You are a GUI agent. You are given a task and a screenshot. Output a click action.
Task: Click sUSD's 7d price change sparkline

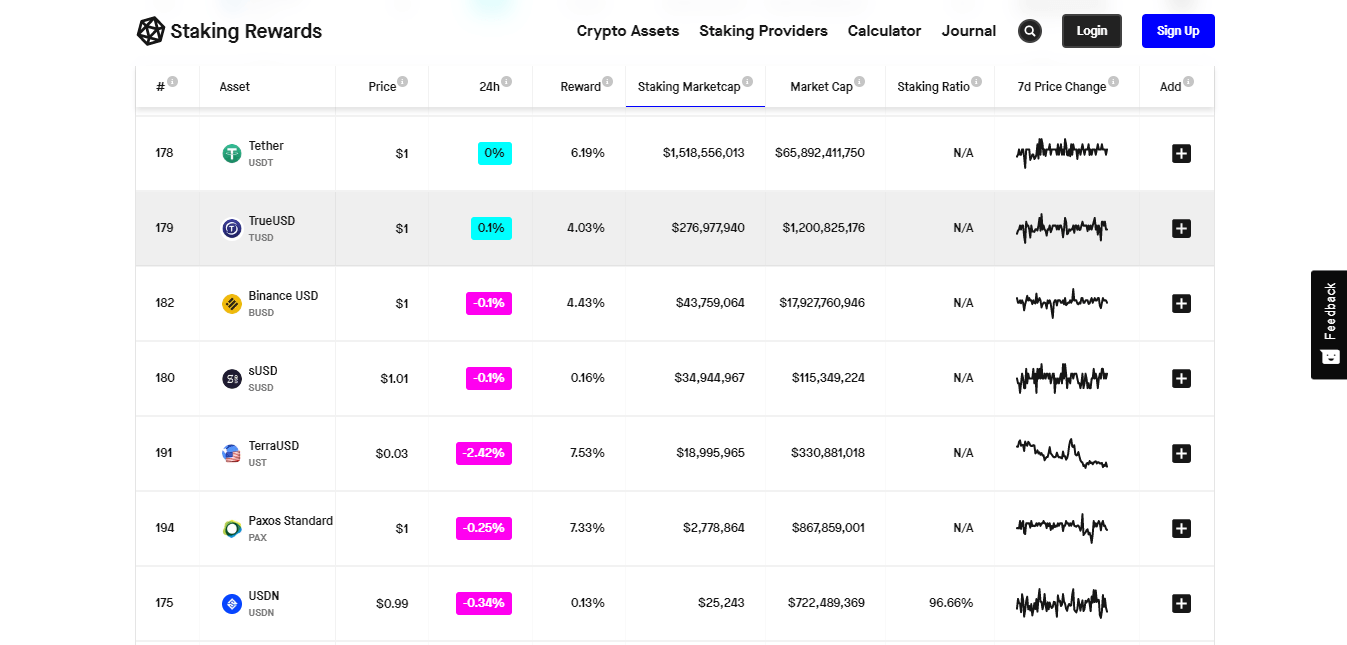pos(1062,378)
